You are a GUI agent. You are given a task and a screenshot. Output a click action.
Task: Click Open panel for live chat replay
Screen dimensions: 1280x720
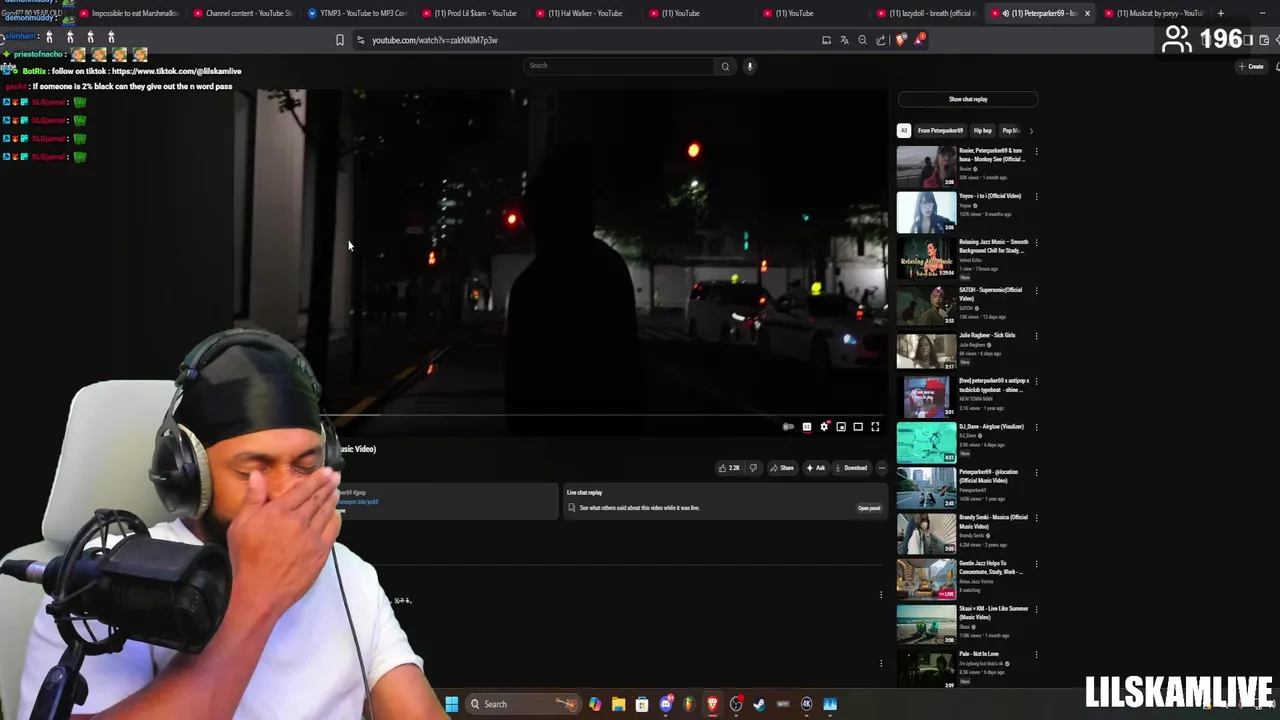(x=869, y=508)
